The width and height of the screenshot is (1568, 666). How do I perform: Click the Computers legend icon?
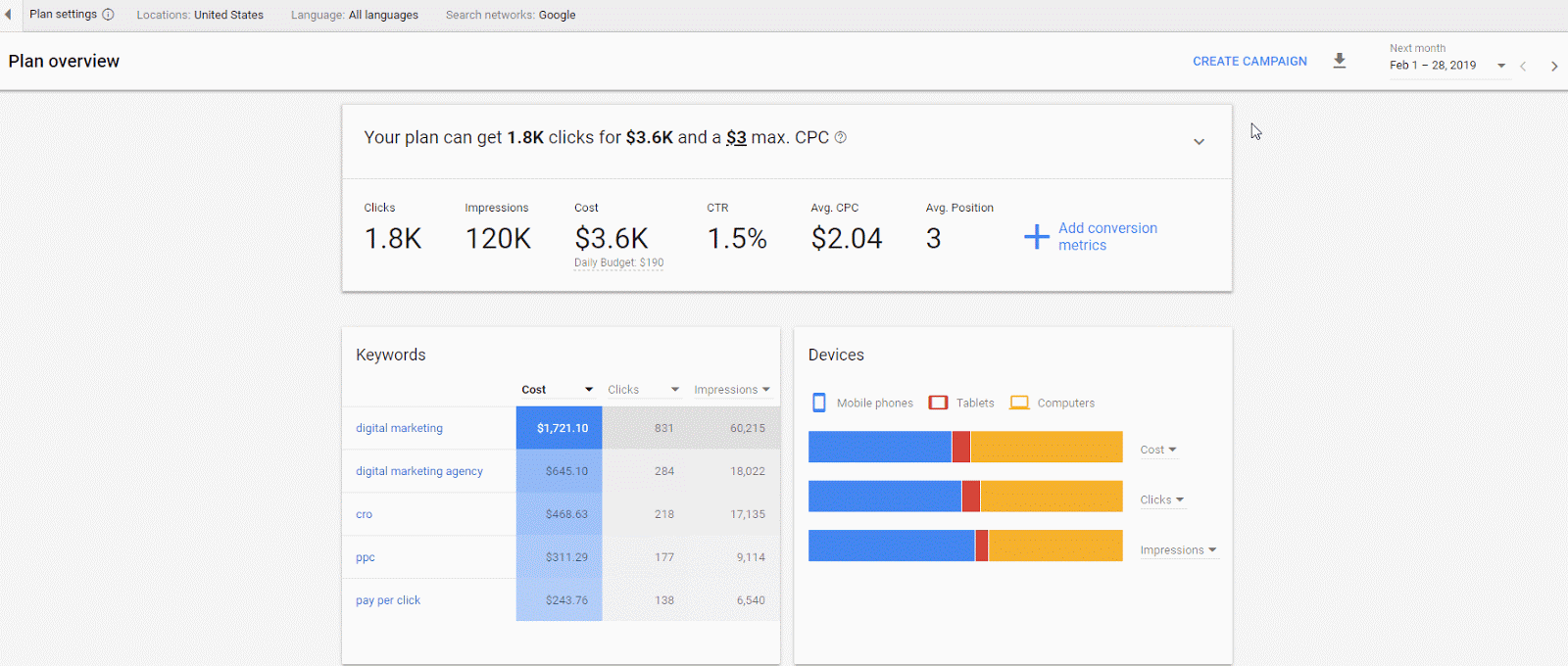pos(1019,403)
